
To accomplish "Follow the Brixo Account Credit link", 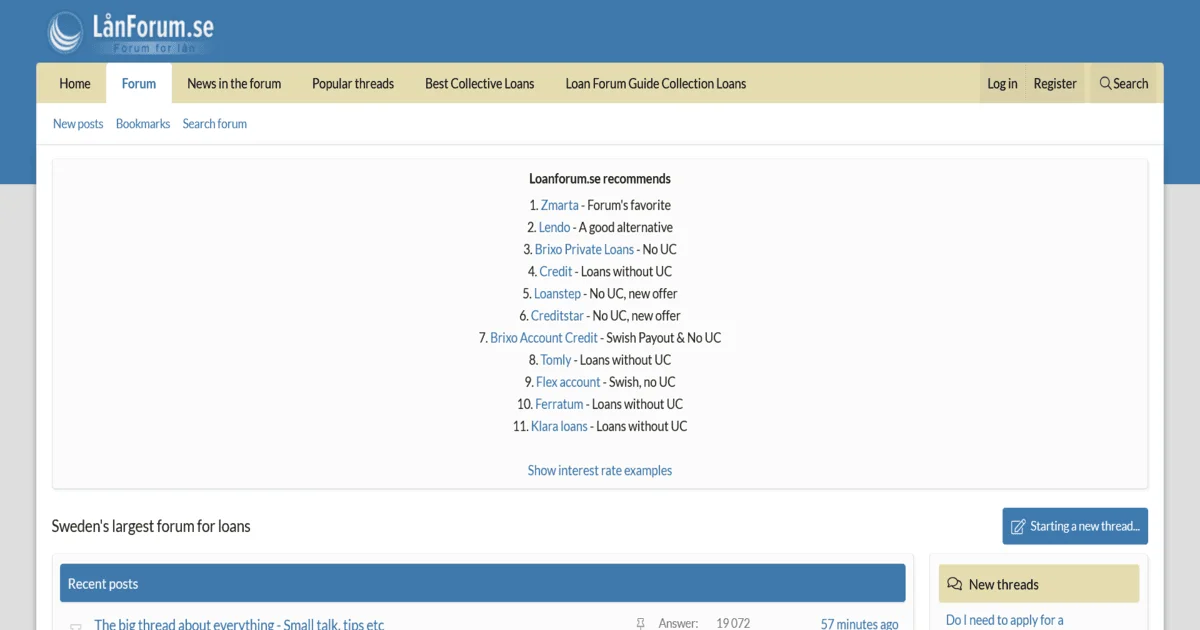I will pyautogui.click(x=544, y=338).
